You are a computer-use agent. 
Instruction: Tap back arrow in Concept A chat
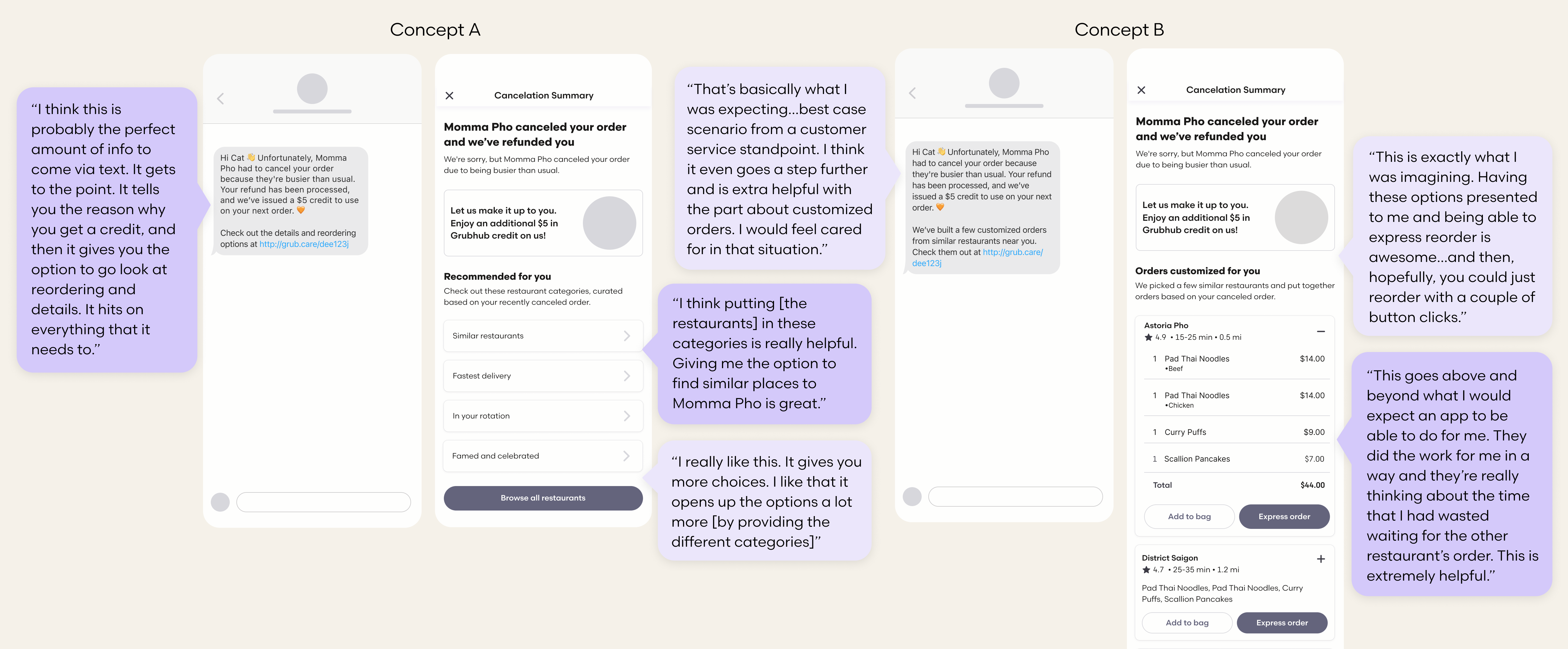221,99
